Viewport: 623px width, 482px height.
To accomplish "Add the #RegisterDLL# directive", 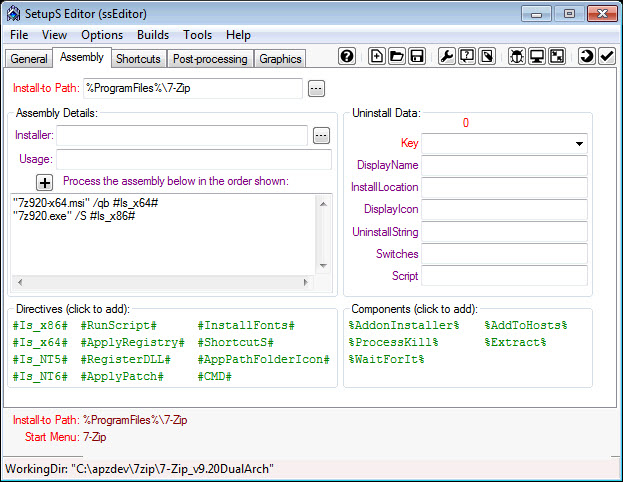I will pos(126,360).
